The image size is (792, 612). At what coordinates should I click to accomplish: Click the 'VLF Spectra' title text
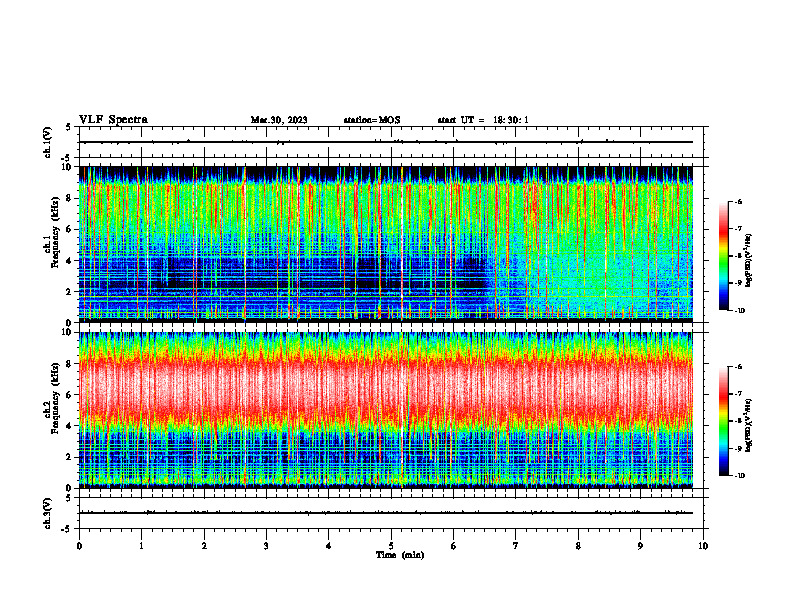[x=113, y=120]
